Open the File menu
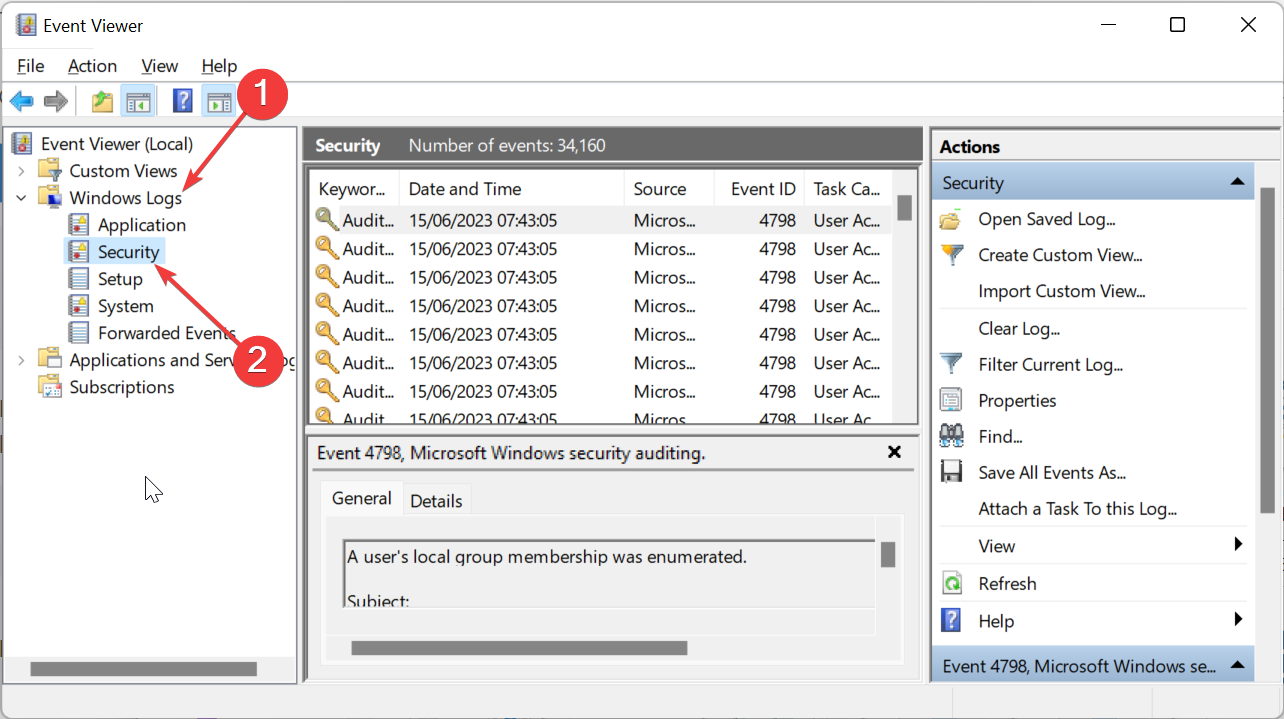 (x=31, y=66)
